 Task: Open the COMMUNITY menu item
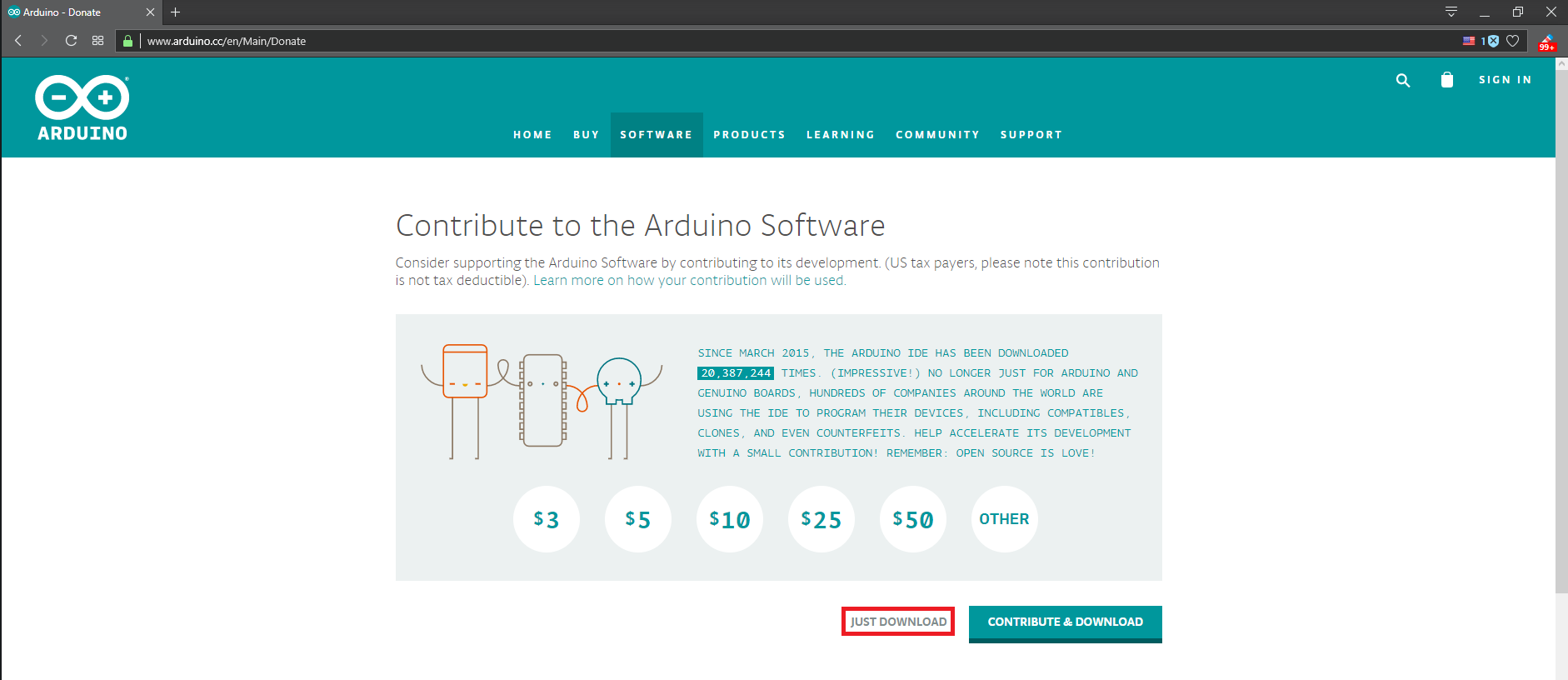point(937,135)
